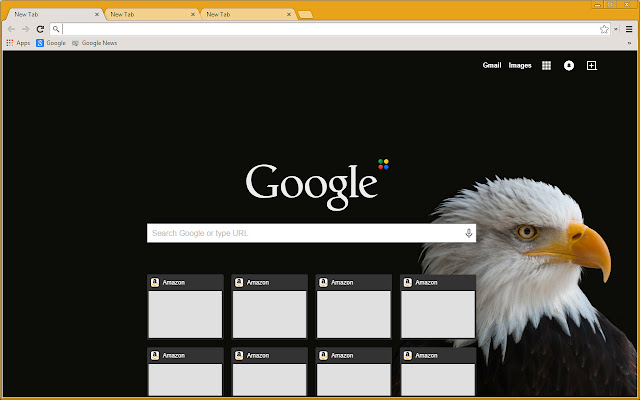Image resolution: width=640 pixels, height=400 pixels.
Task: Open the Chrome hamburger menu
Action: click(629, 29)
